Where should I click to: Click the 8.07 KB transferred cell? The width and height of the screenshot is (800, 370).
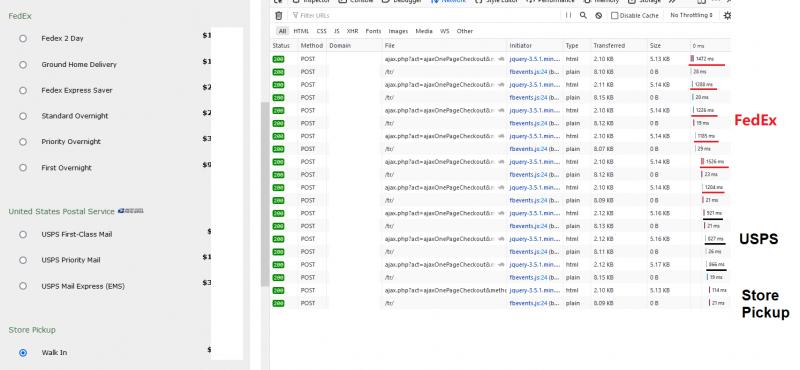coord(619,149)
